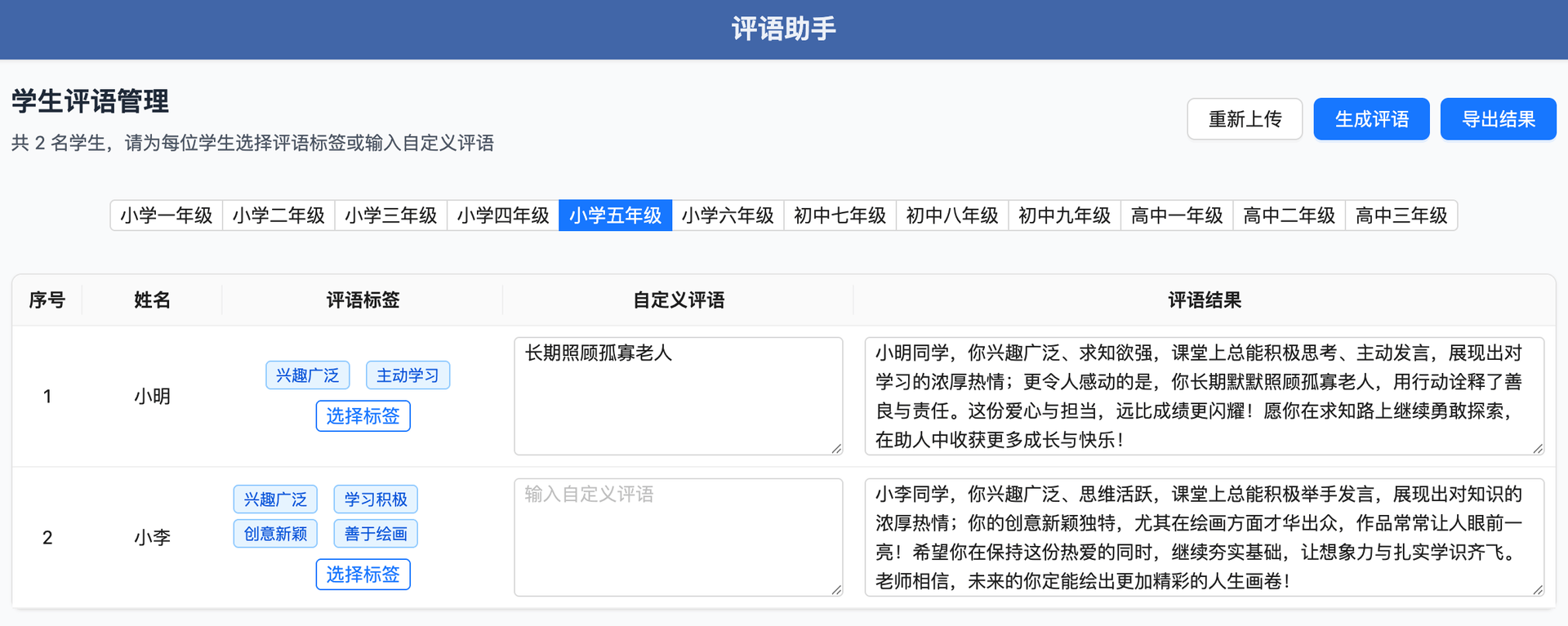This screenshot has height=626, width=1568.
Task: Click the 导出结果 button
Action: 1498,118
